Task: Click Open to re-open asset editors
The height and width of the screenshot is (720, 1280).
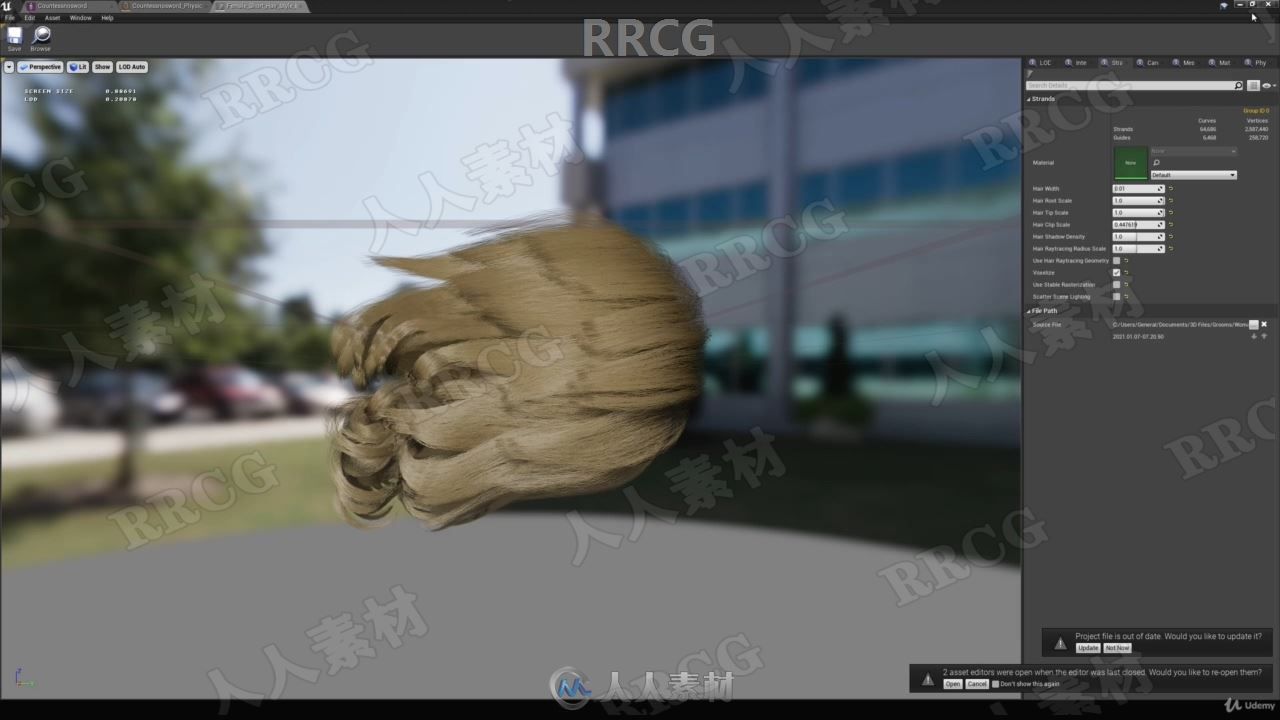Action: [x=953, y=684]
